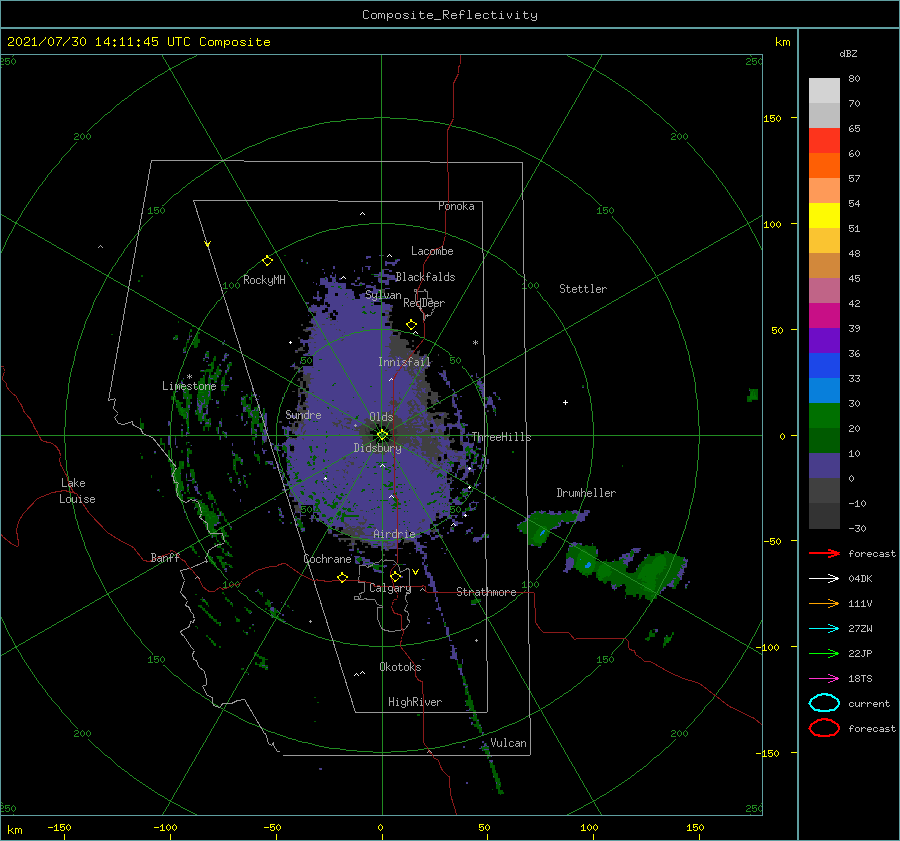This screenshot has height=841, width=900.
Task: Click the Didsbury city label
Action: point(377,448)
